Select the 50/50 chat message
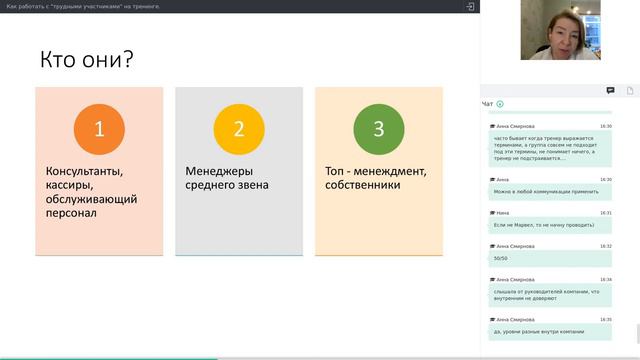Viewport: 640px width, 360px height. click(x=550, y=259)
